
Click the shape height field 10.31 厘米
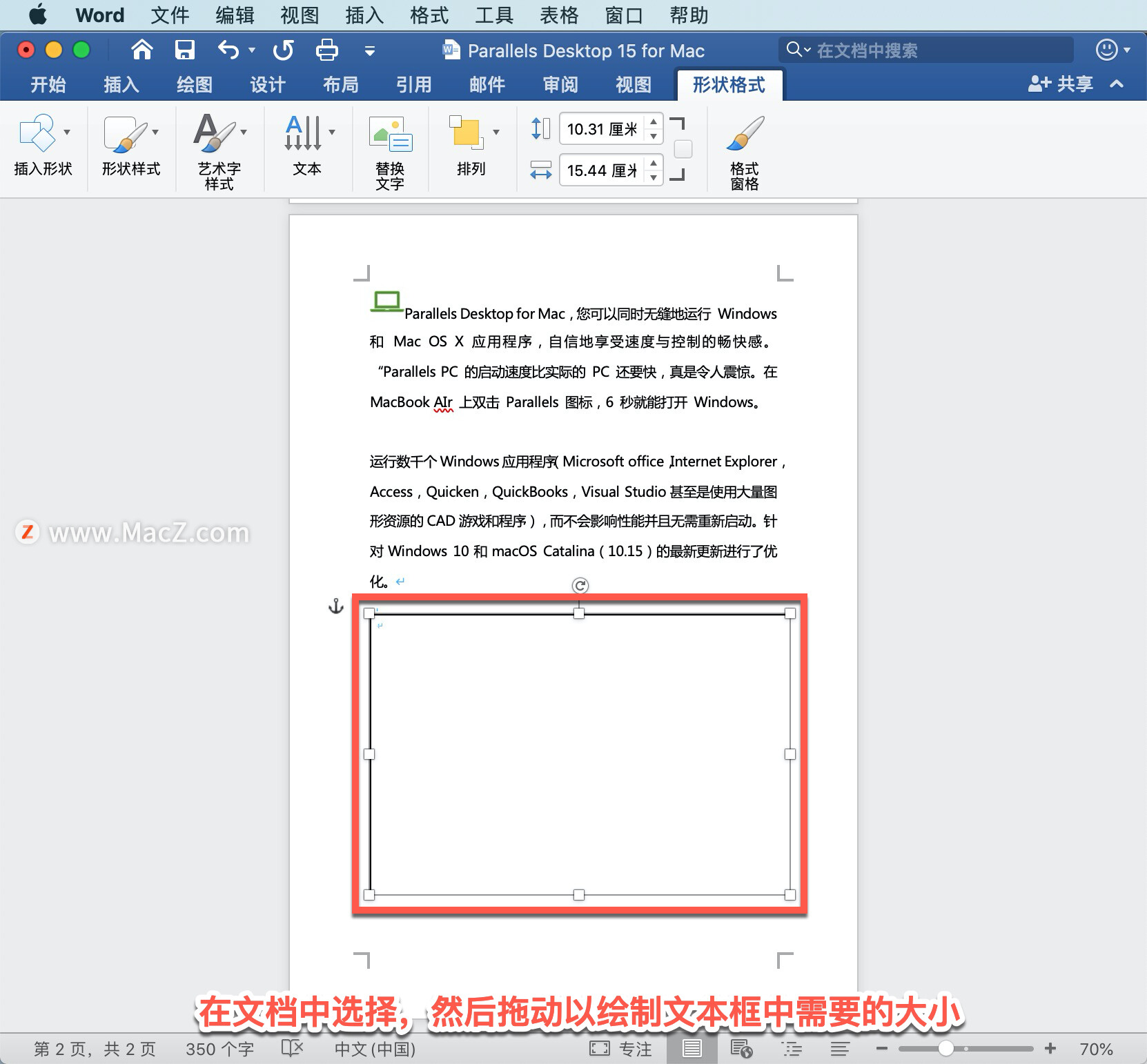tap(602, 129)
